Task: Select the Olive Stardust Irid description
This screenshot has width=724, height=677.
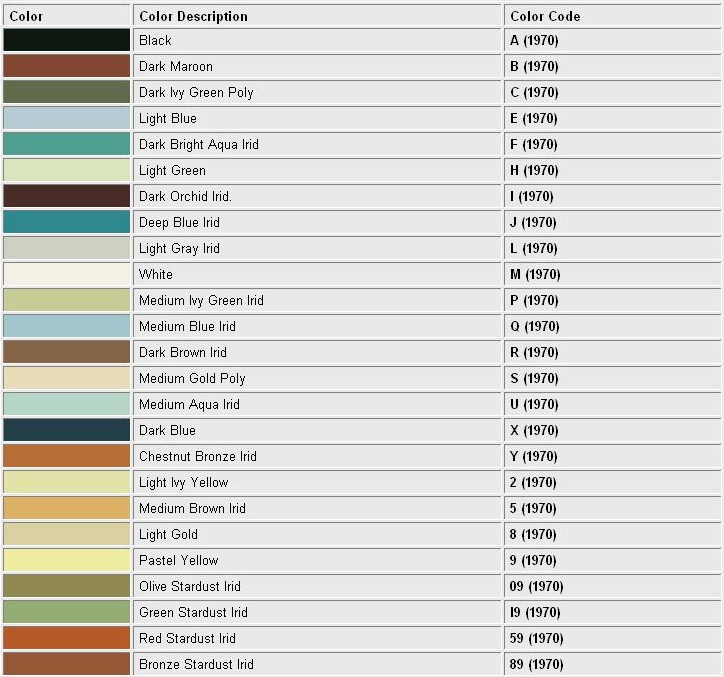Action: (x=190, y=586)
